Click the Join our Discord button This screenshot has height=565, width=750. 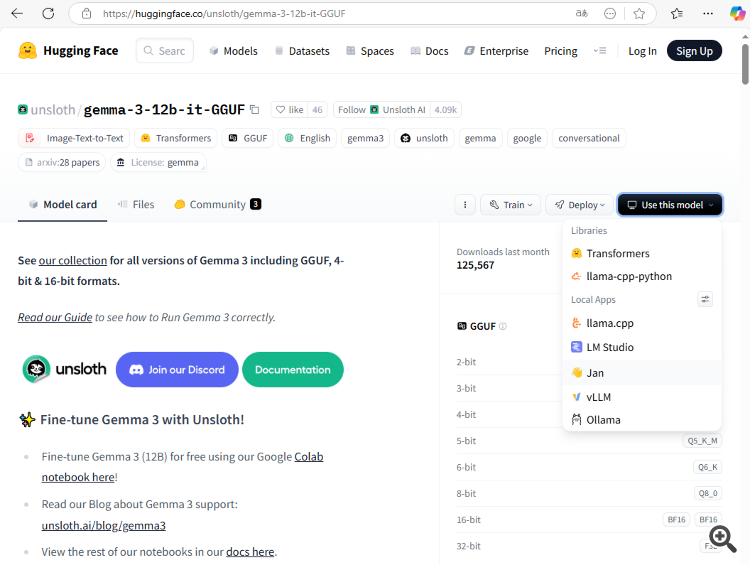(x=177, y=370)
